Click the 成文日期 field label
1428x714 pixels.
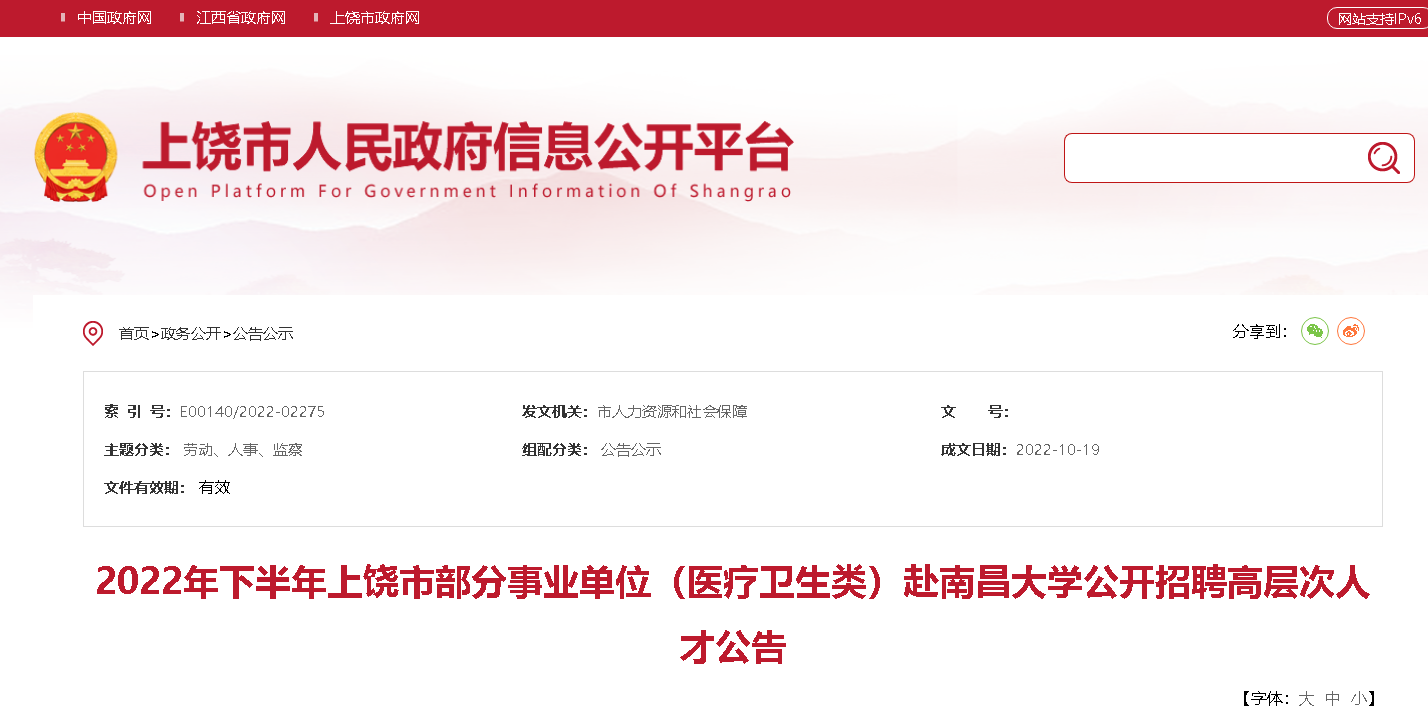click(x=975, y=449)
